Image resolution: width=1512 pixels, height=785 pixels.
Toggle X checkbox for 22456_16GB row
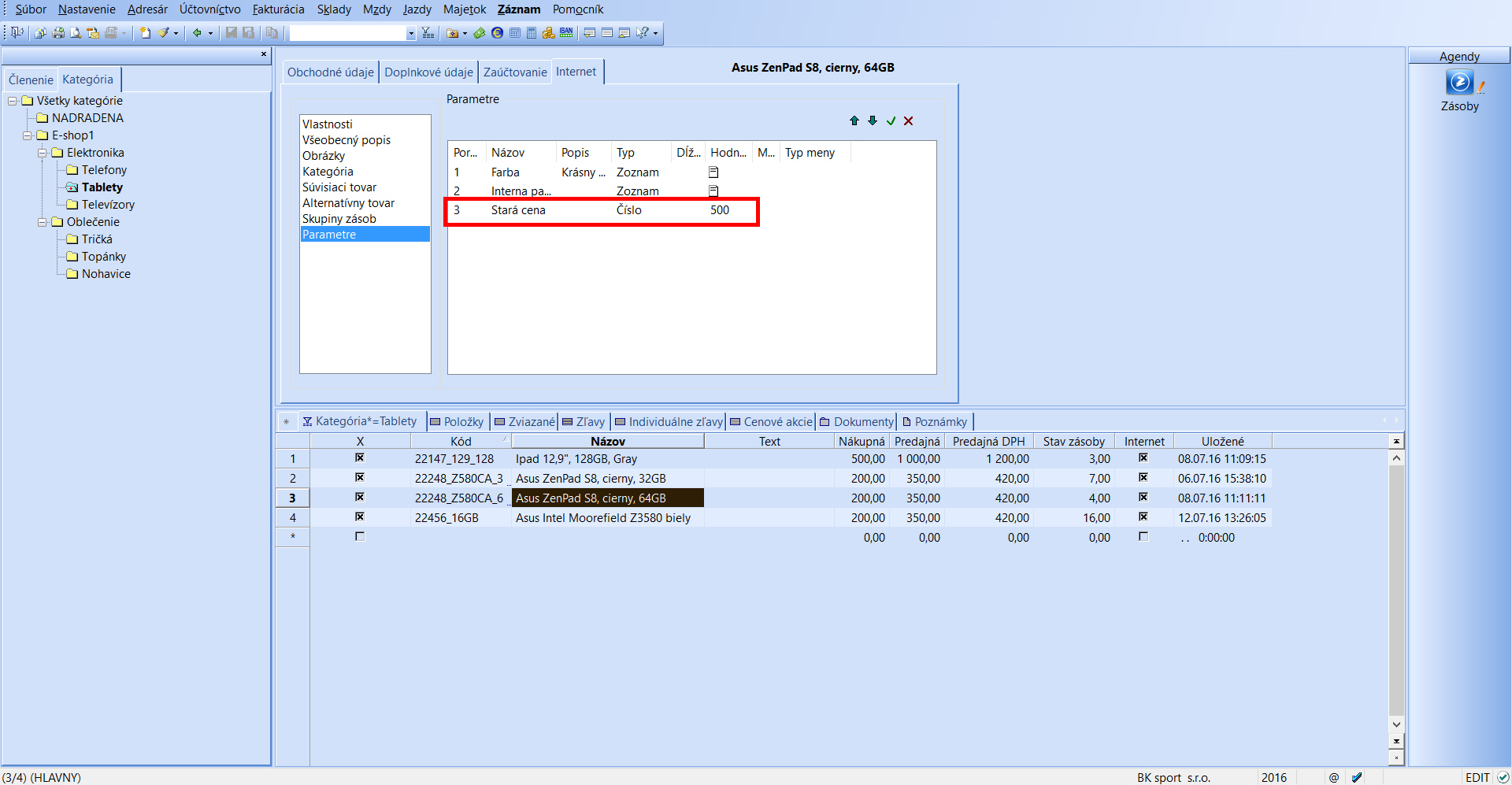tap(360, 517)
